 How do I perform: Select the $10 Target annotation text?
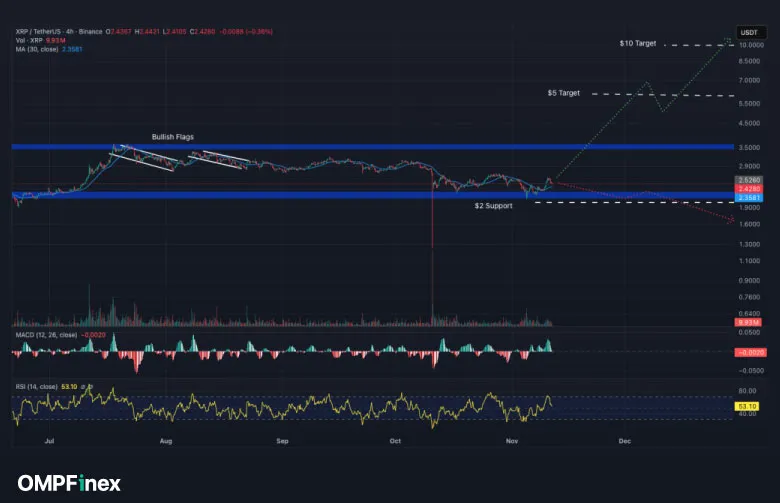point(638,45)
